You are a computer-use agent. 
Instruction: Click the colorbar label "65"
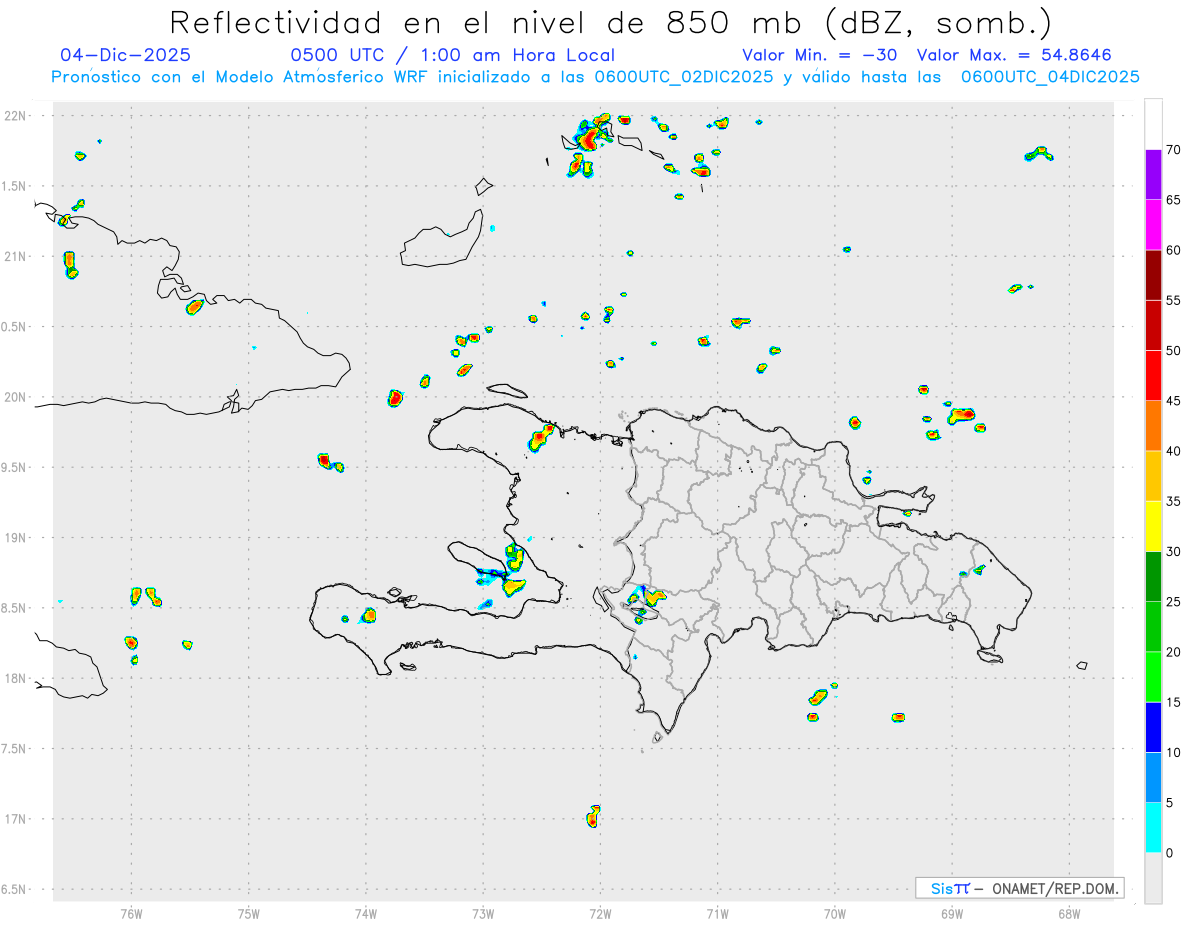coord(1174,200)
